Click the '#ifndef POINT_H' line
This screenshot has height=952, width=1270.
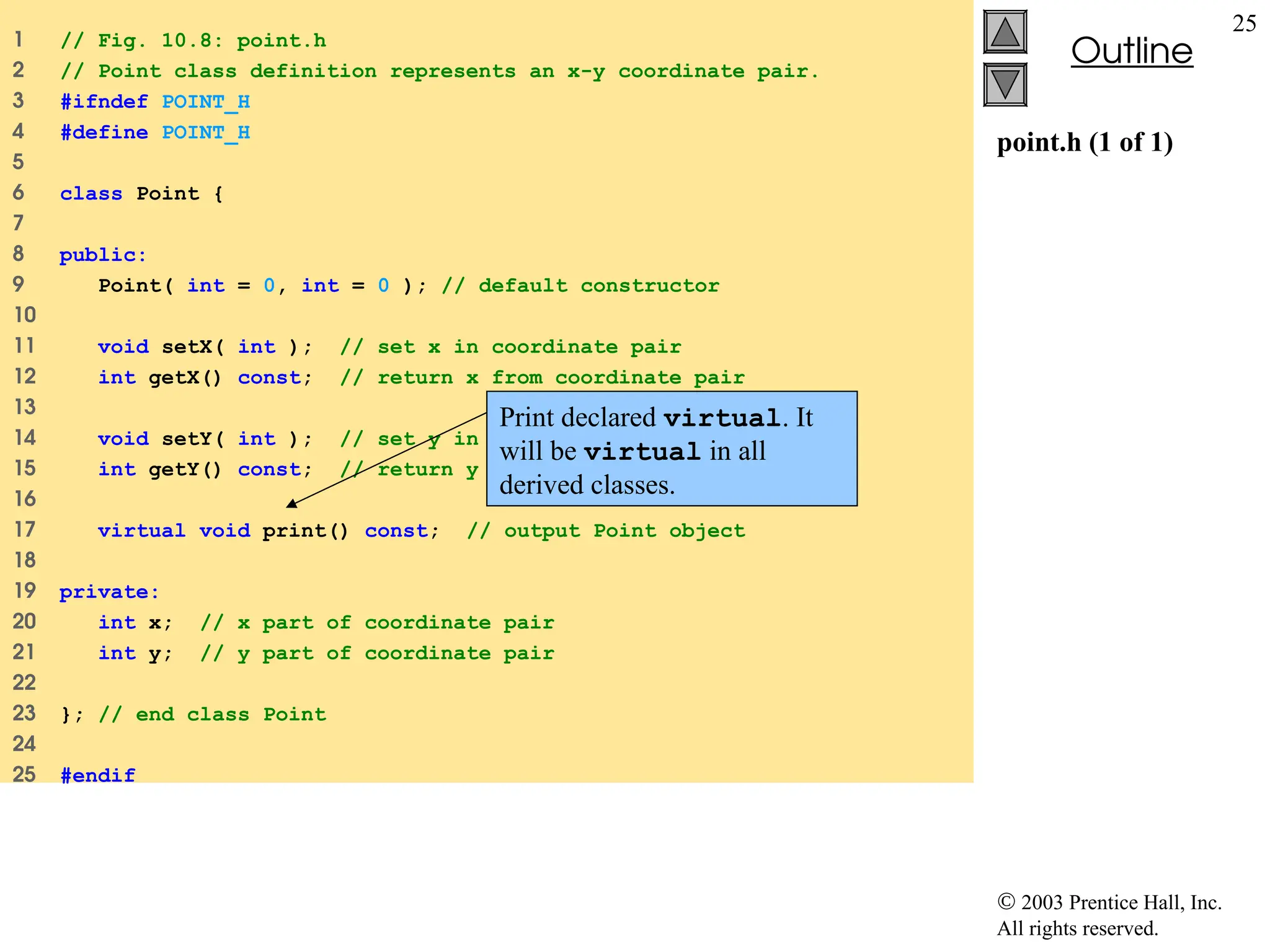tap(155, 102)
